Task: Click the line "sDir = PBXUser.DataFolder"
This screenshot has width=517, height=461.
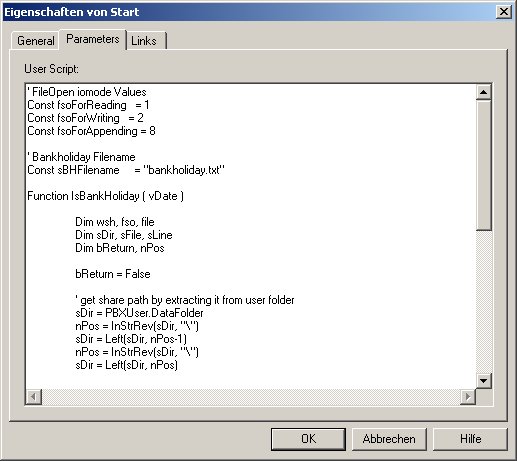Action: coord(139,313)
